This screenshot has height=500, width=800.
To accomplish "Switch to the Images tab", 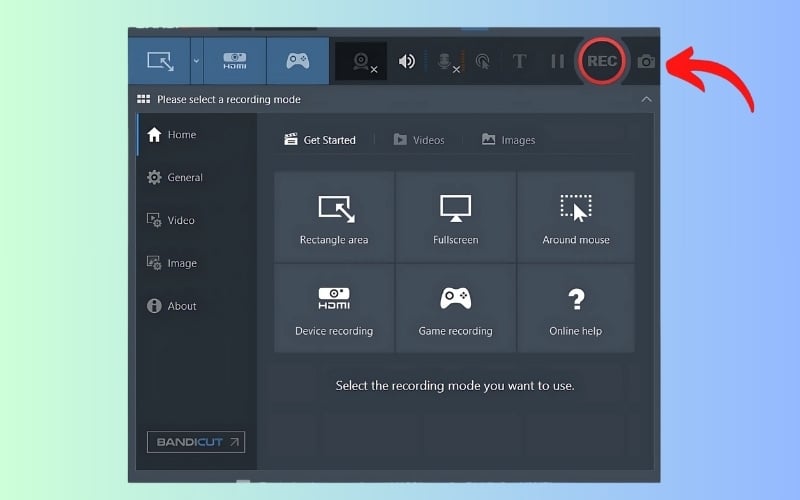I will pos(508,140).
